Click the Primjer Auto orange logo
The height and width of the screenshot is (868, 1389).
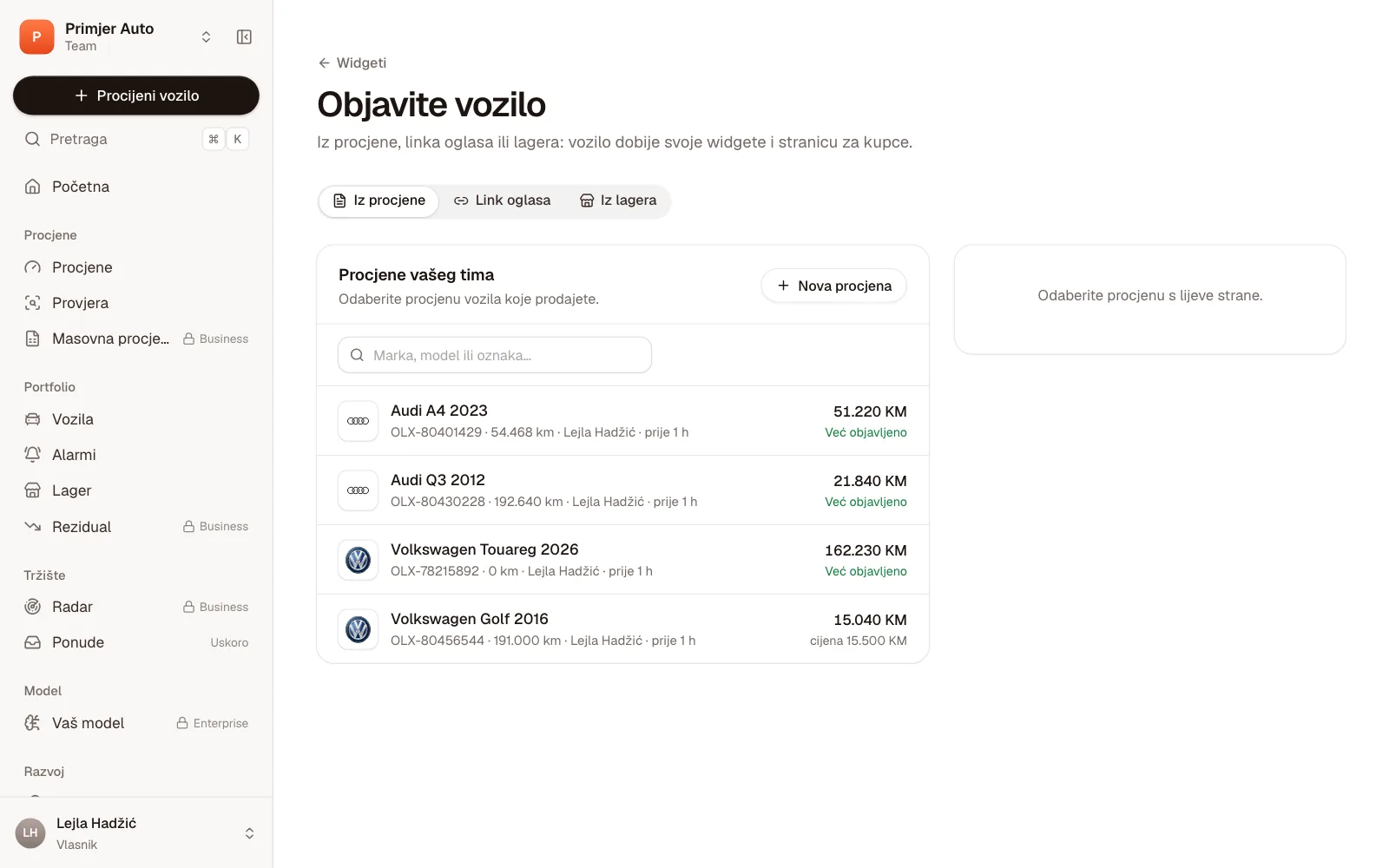click(x=36, y=36)
